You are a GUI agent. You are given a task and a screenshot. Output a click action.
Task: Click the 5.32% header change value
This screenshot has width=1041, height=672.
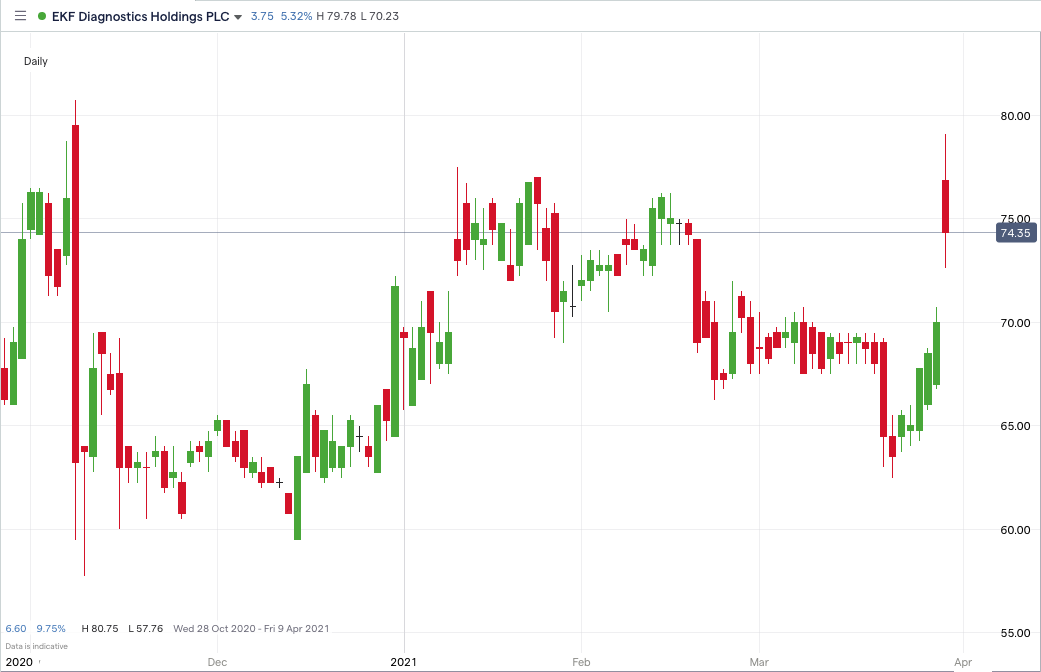coord(296,17)
